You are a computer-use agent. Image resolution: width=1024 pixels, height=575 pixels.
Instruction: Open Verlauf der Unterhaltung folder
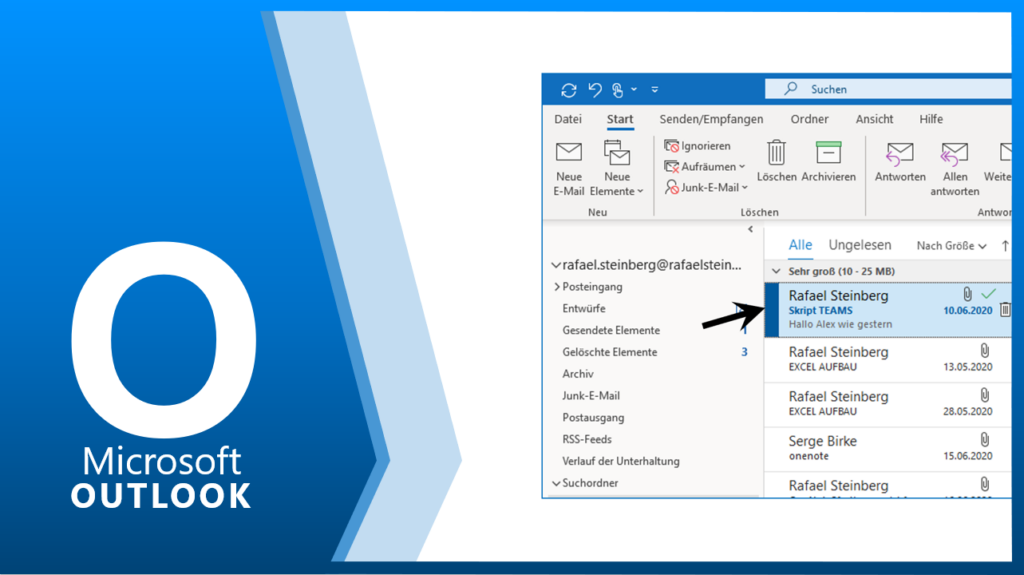620,461
